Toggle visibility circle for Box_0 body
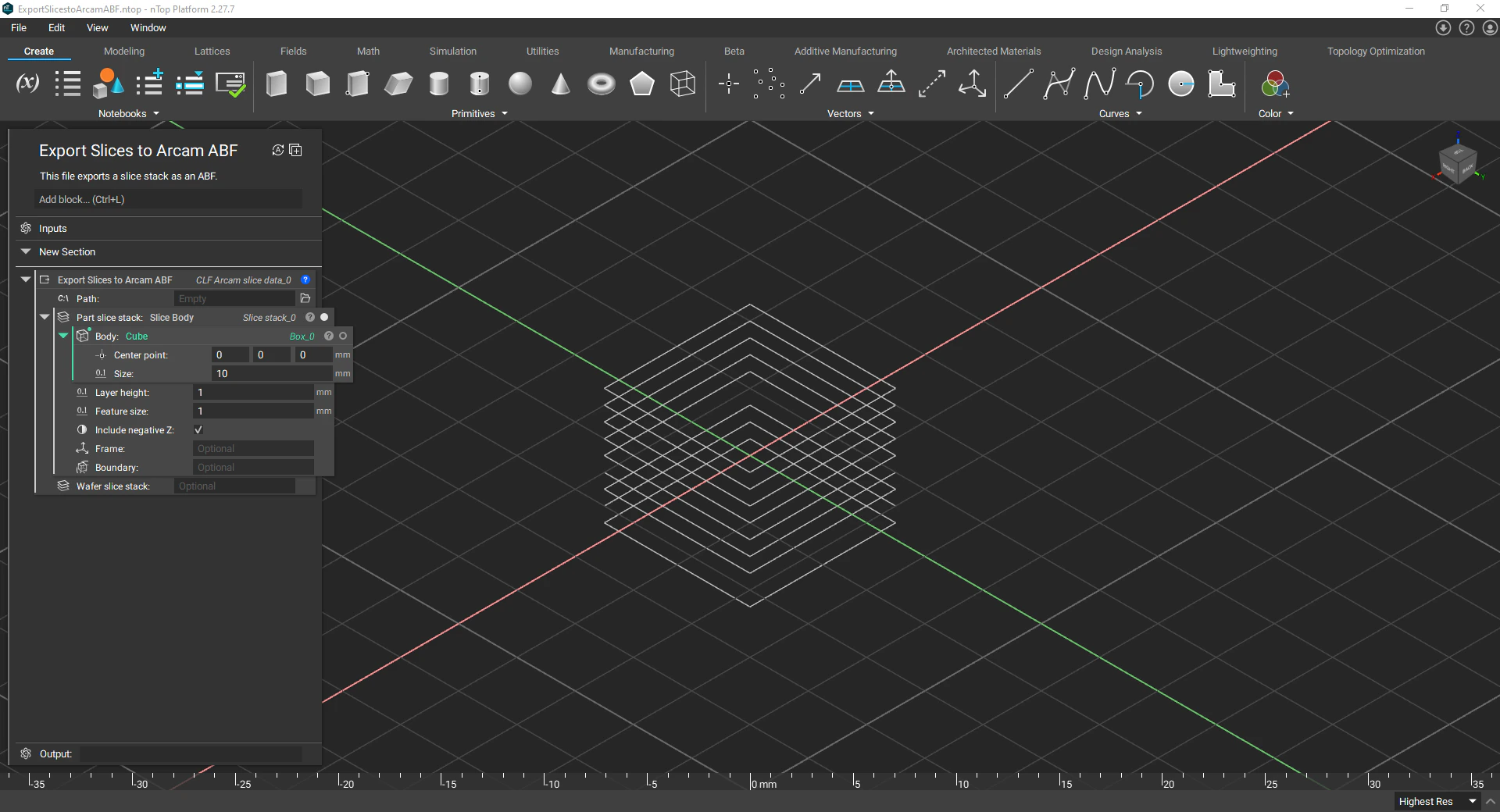The image size is (1500, 812). (x=343, y=336)
